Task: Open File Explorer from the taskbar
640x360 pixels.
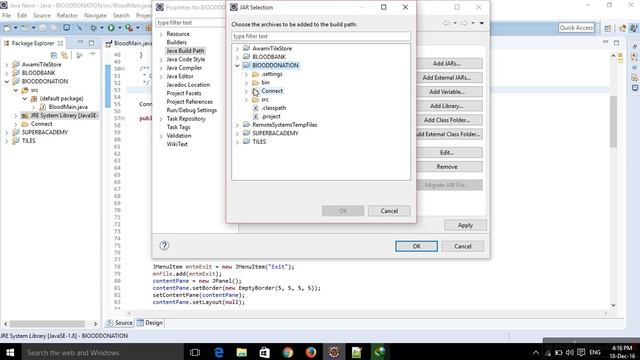Action: point(242,352)
